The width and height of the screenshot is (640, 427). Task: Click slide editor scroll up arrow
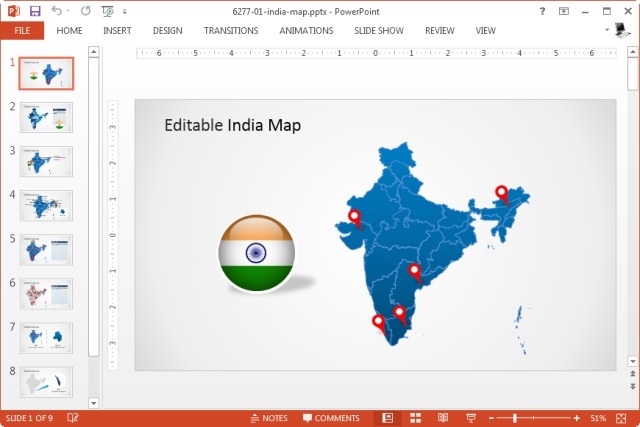(x=633, y=52)
